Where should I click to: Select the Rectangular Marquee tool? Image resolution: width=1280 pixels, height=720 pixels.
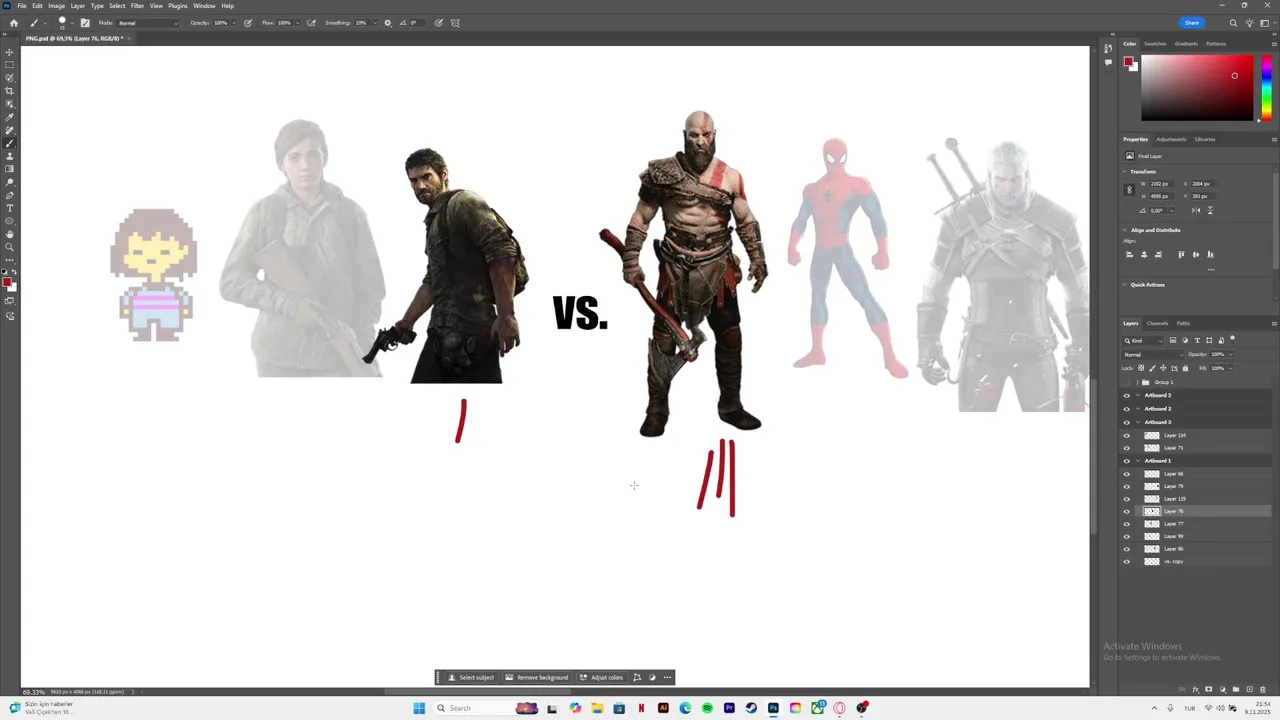click(x=10, y=65)
